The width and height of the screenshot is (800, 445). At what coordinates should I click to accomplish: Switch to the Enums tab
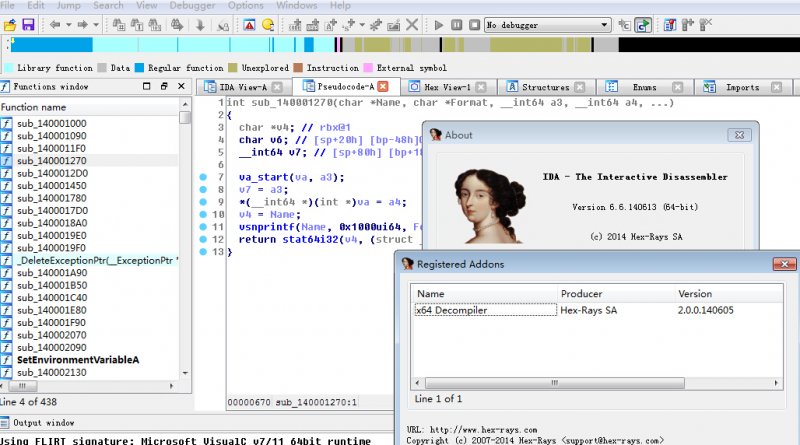tap(644, 87)
